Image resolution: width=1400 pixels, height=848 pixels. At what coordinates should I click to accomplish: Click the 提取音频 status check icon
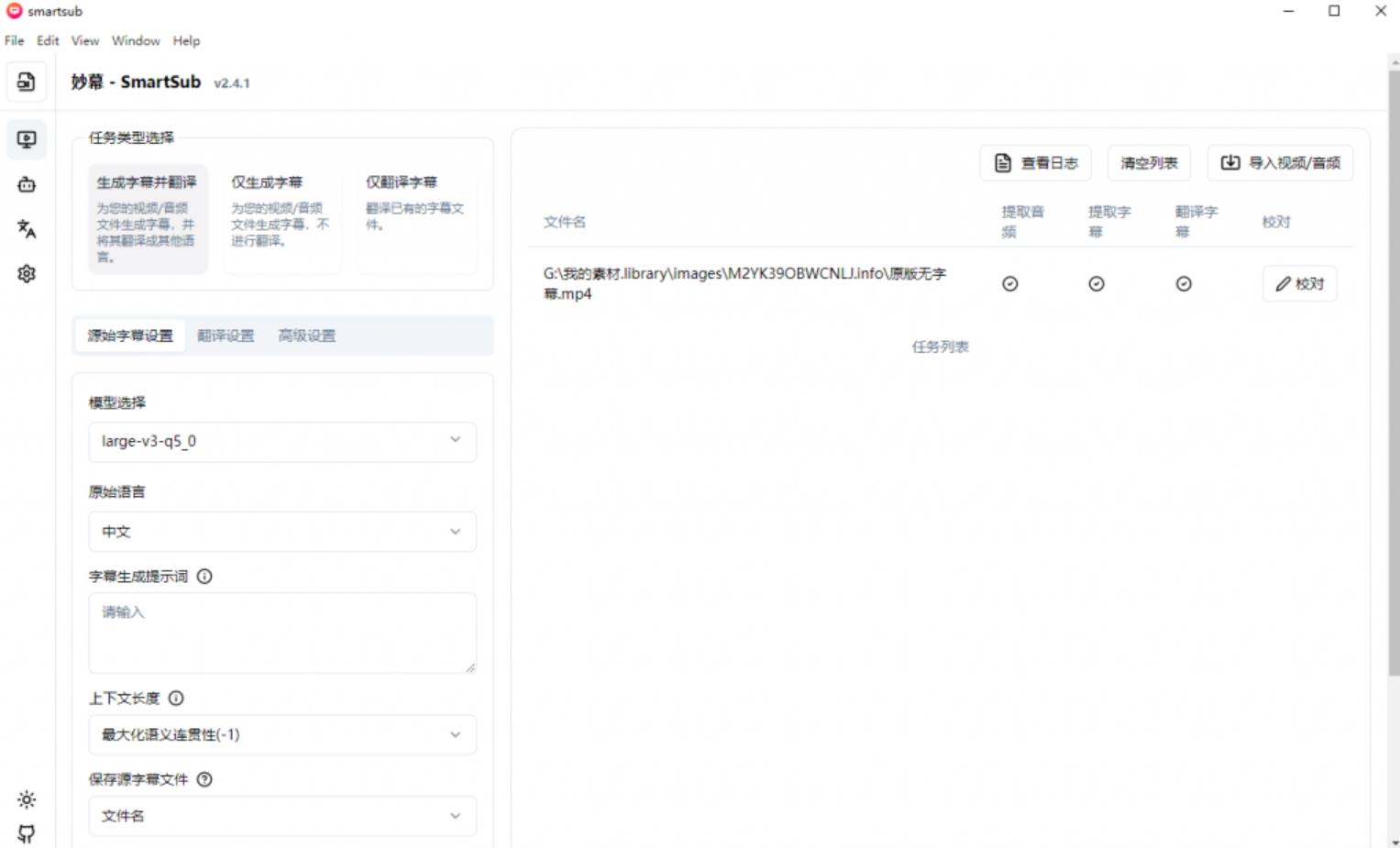click(x=1009, y=284)
